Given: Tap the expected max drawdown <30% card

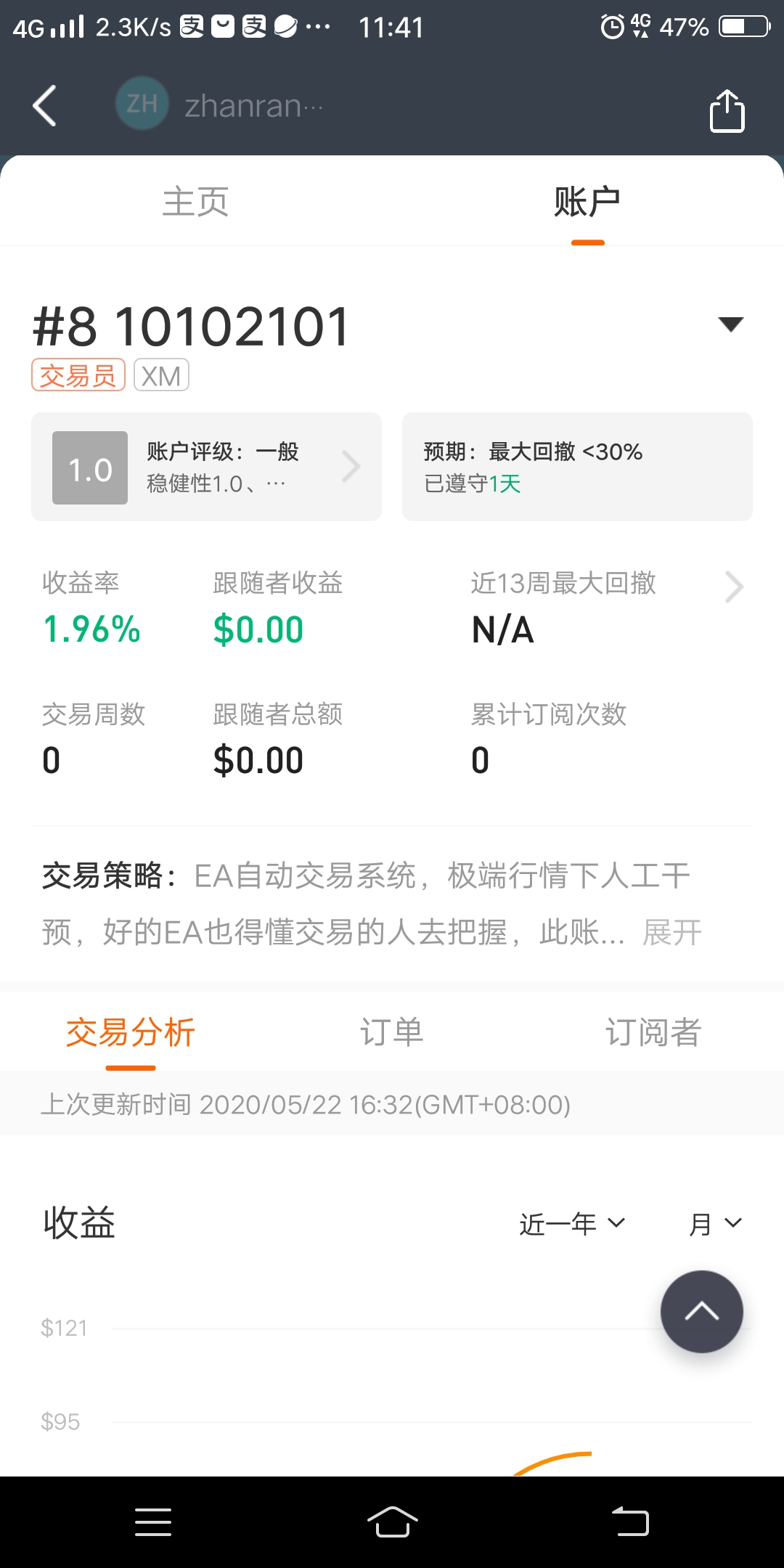Looking at the screenshot, I should [x=577, y=467].
